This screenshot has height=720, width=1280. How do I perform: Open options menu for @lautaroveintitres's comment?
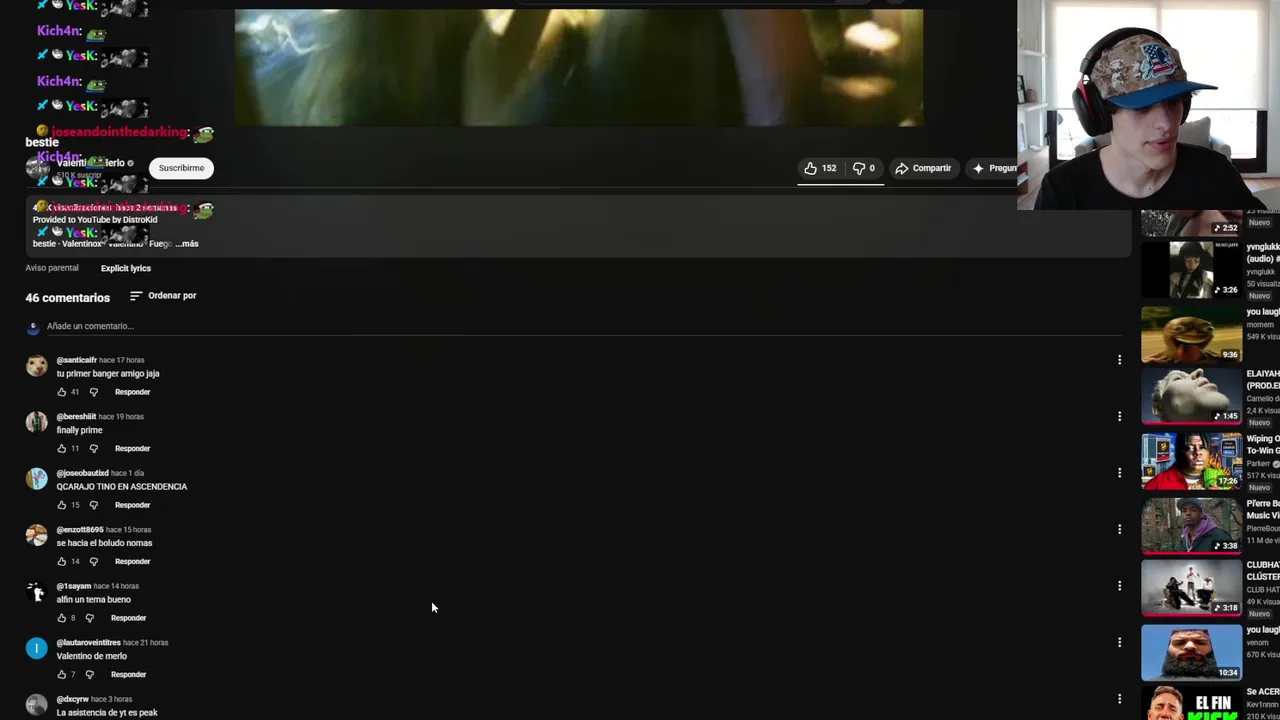[x=1119, y=642]
